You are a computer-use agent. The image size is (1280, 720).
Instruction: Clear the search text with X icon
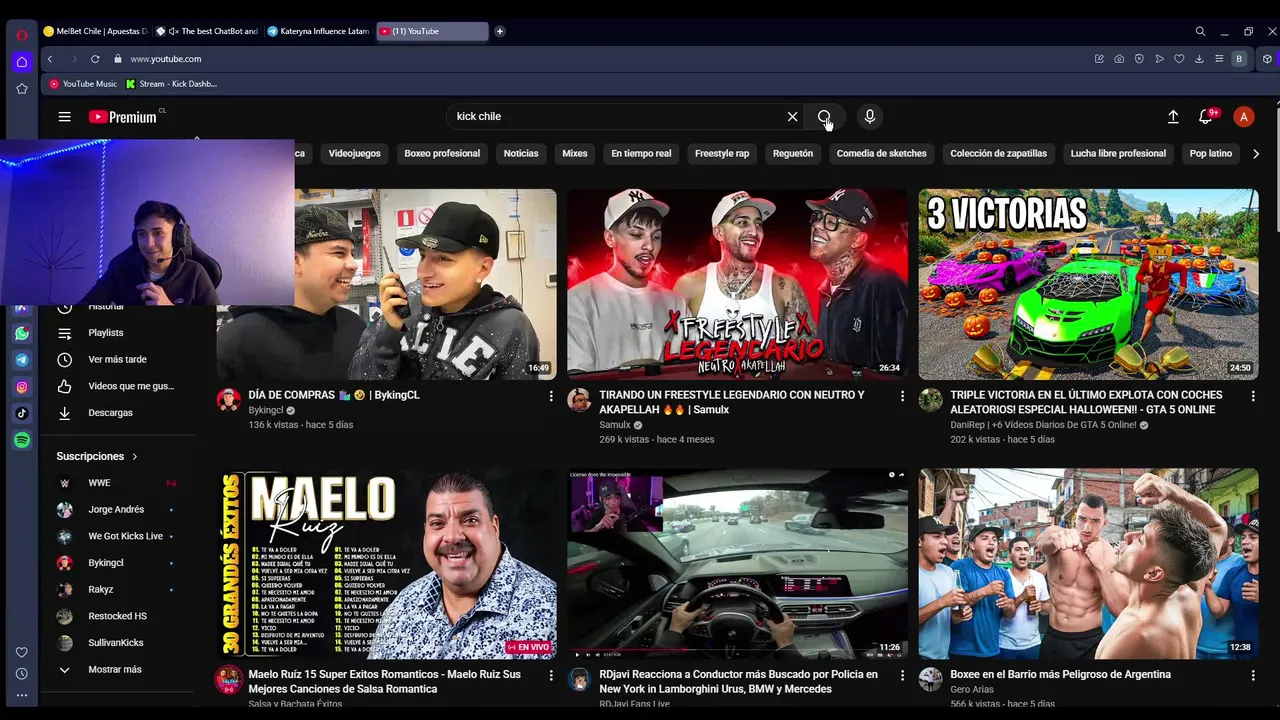(792, 117)
